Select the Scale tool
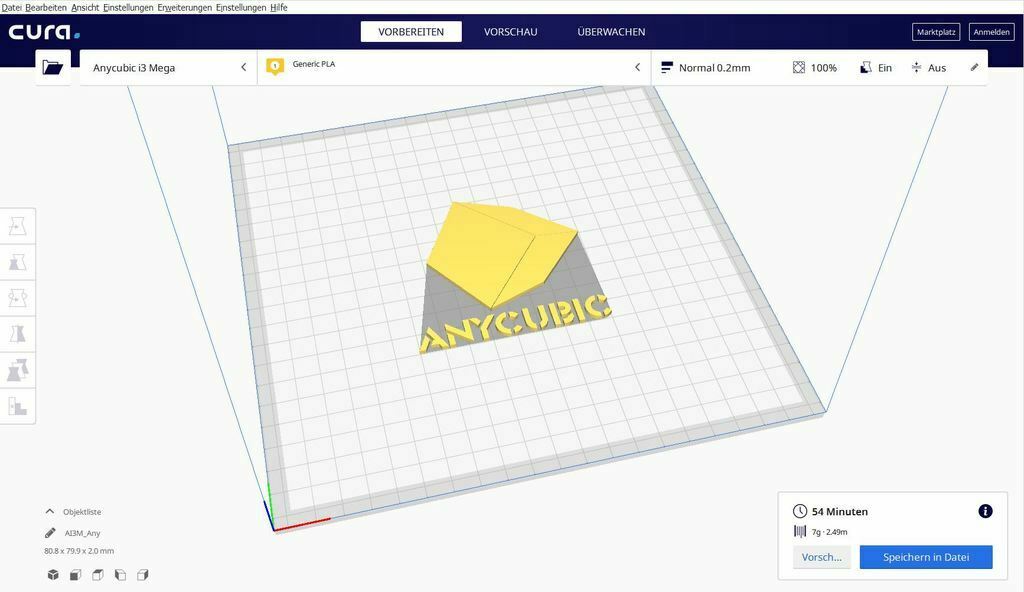This screenshot has width=1024, height=592. click(17, 262)
